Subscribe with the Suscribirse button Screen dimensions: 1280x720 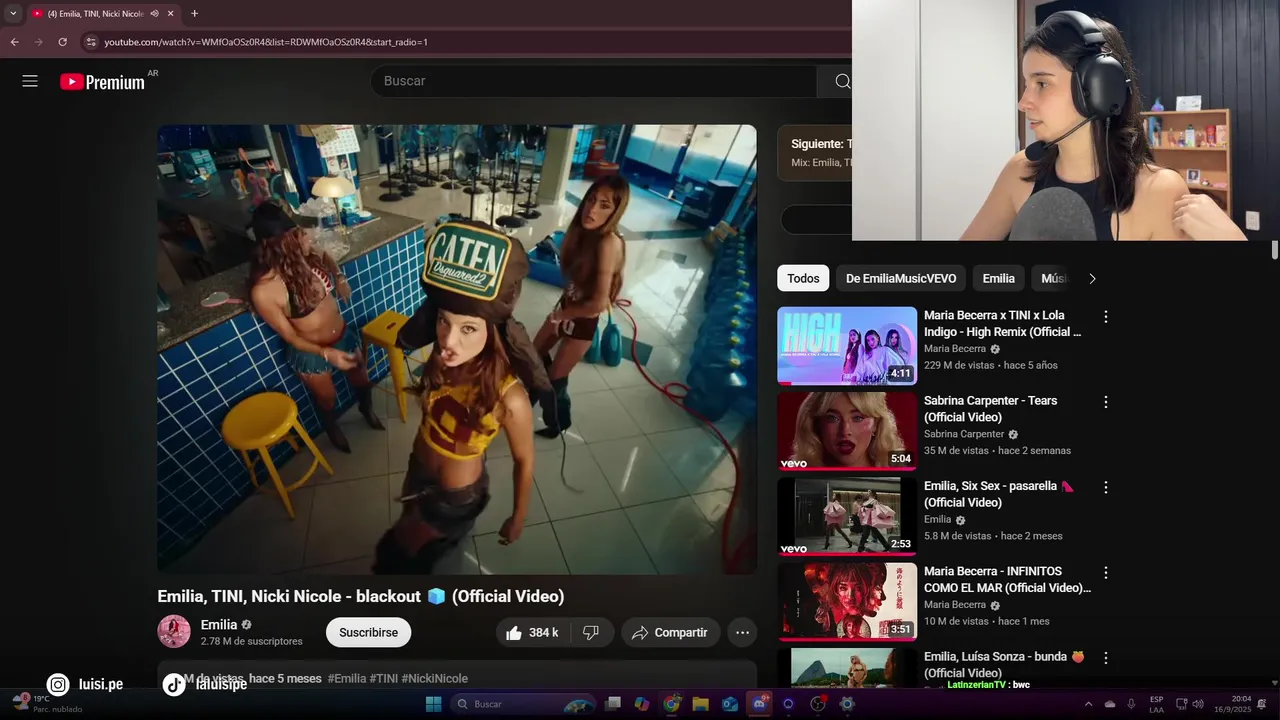point(368,632)
